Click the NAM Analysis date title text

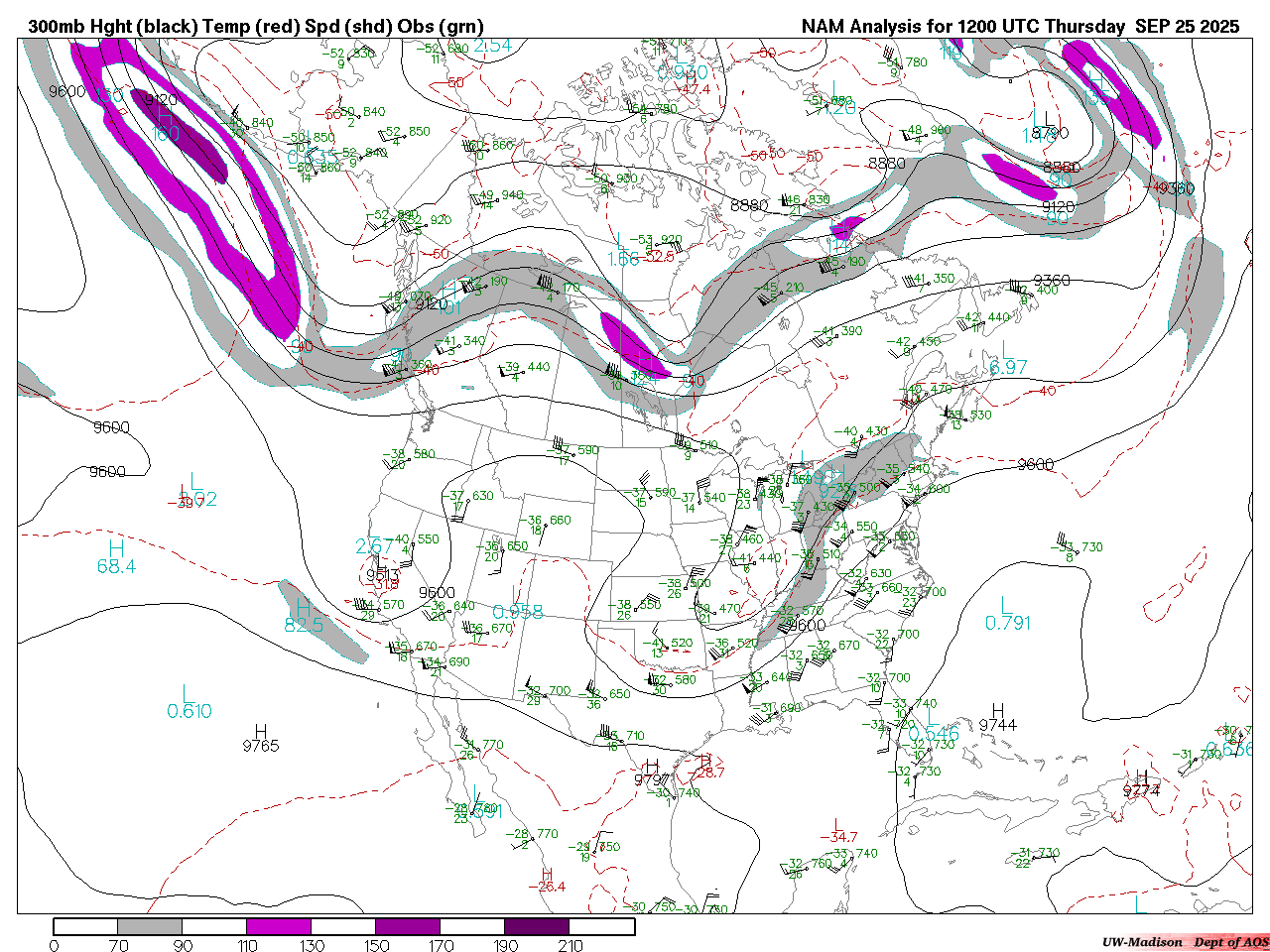pyautogui.click(x=1020, y=27)
